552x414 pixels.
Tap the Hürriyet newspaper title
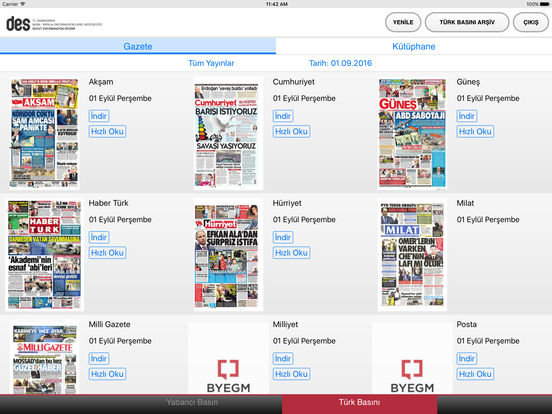[x=287, y=203]
